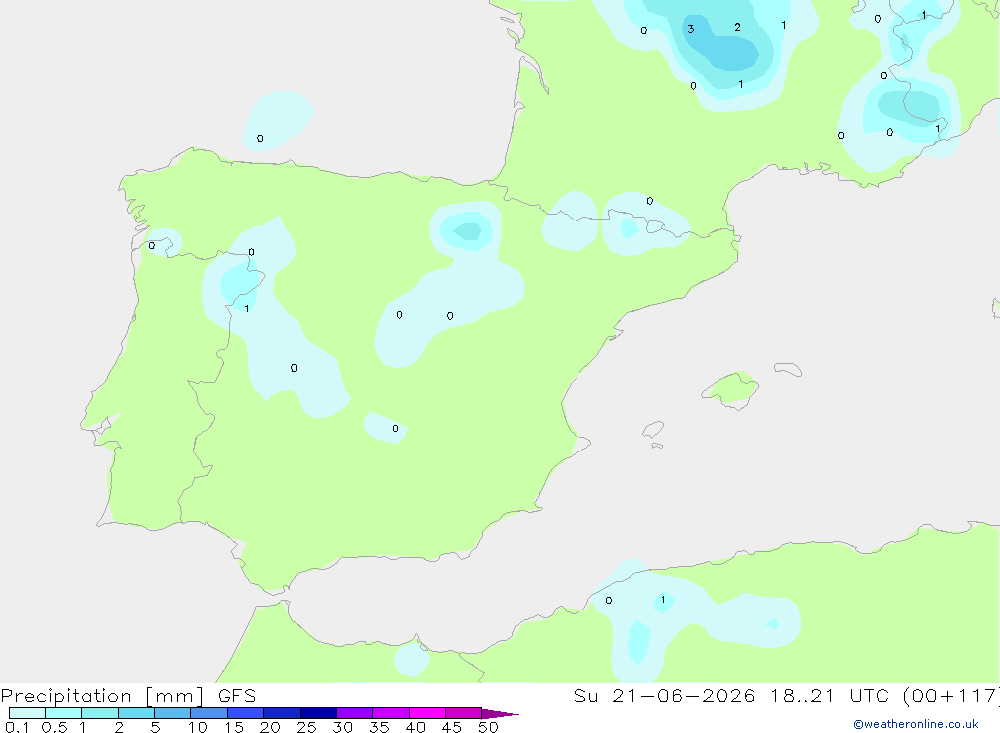Screen dimensions: 1000x733
Task: Click the above-50 mm legend arrow tip
Action: tap(499, 713)
